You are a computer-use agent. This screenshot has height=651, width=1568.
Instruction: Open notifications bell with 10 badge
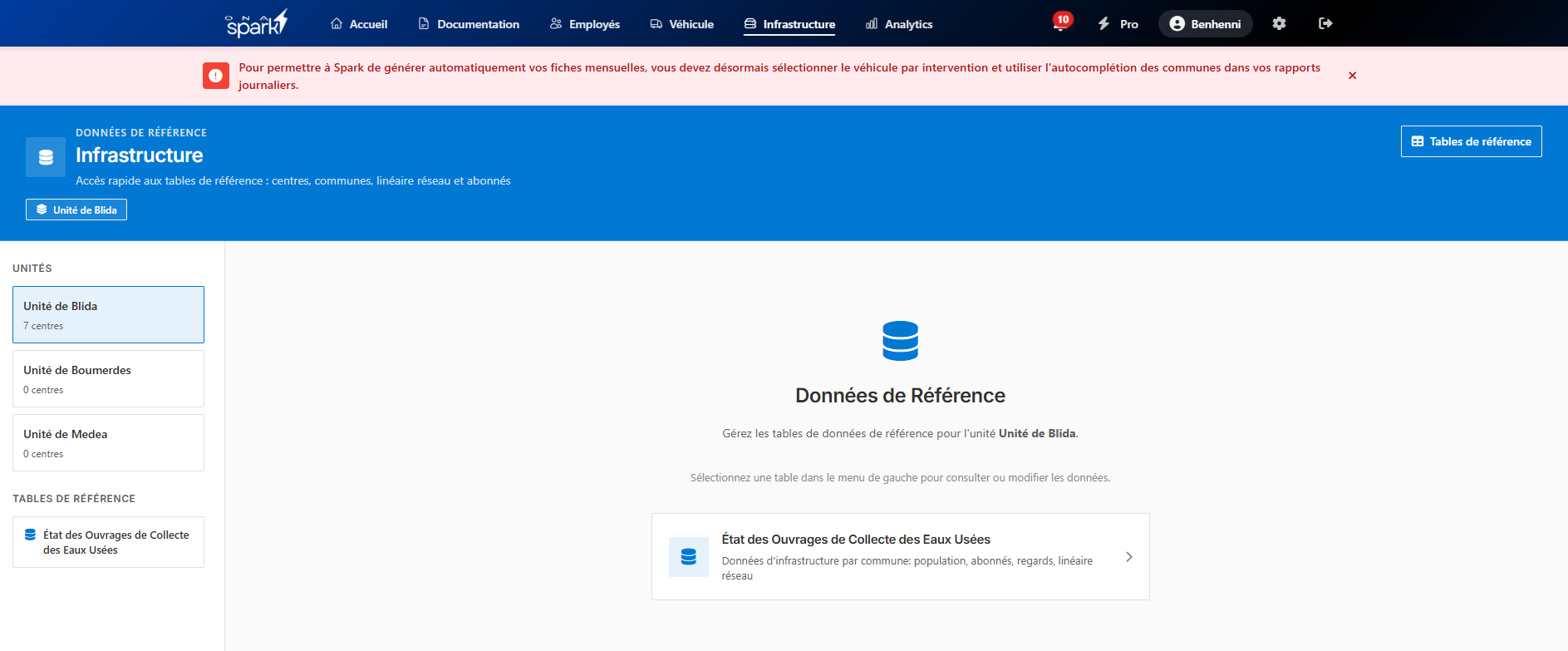(1061, 22)
